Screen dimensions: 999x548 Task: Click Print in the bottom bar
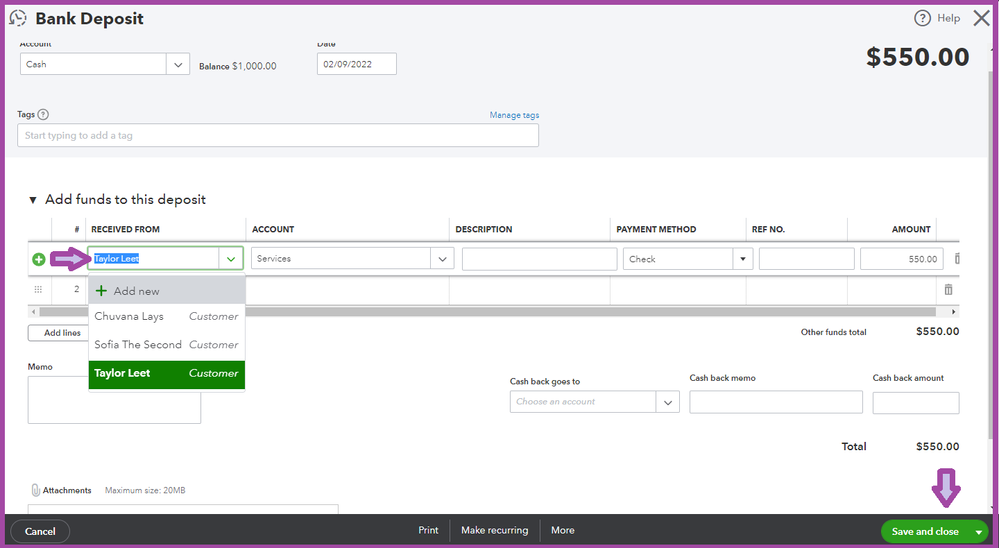point(428,530)
